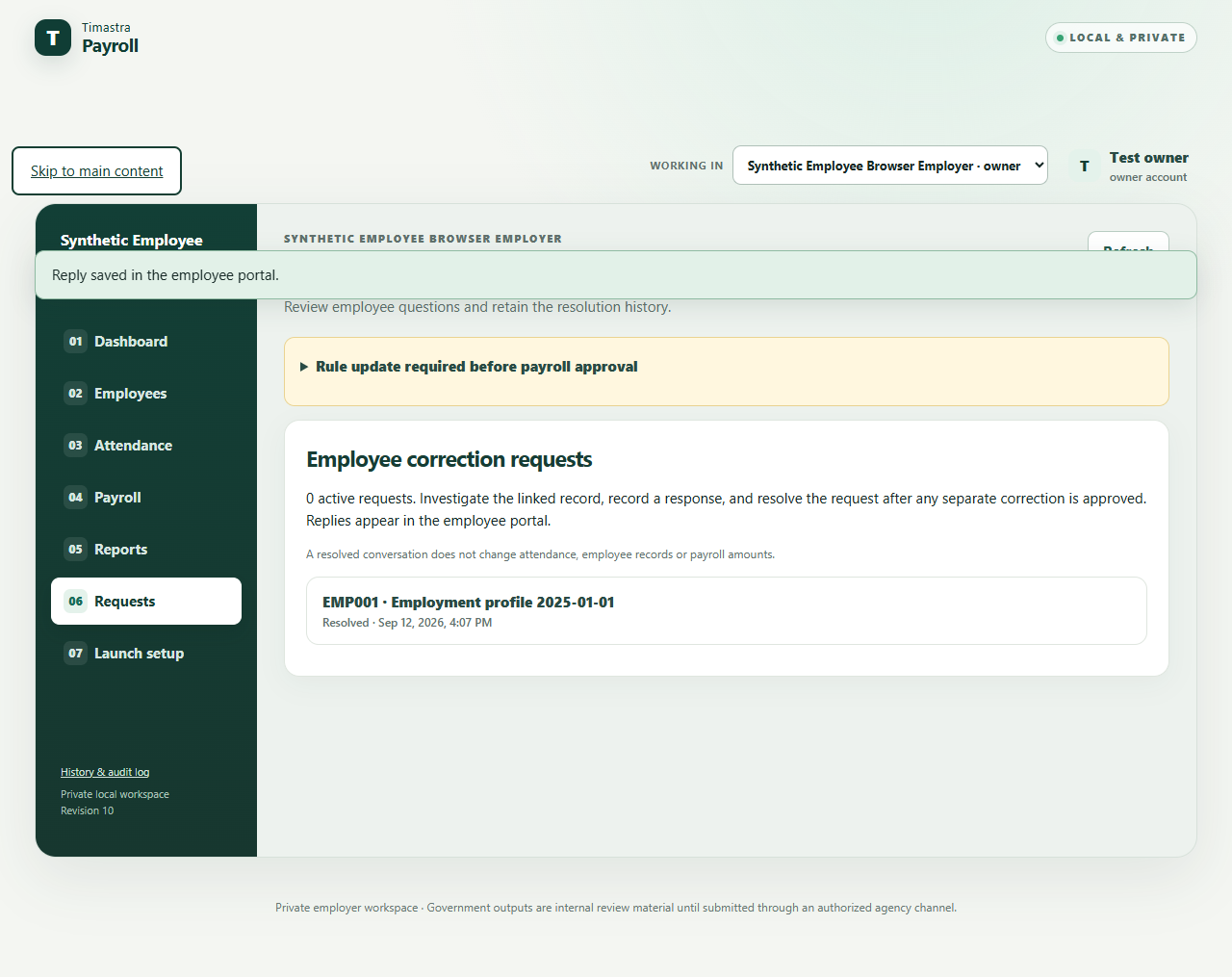
Task: Open the Launch setup page
Action: pos(146,654)
